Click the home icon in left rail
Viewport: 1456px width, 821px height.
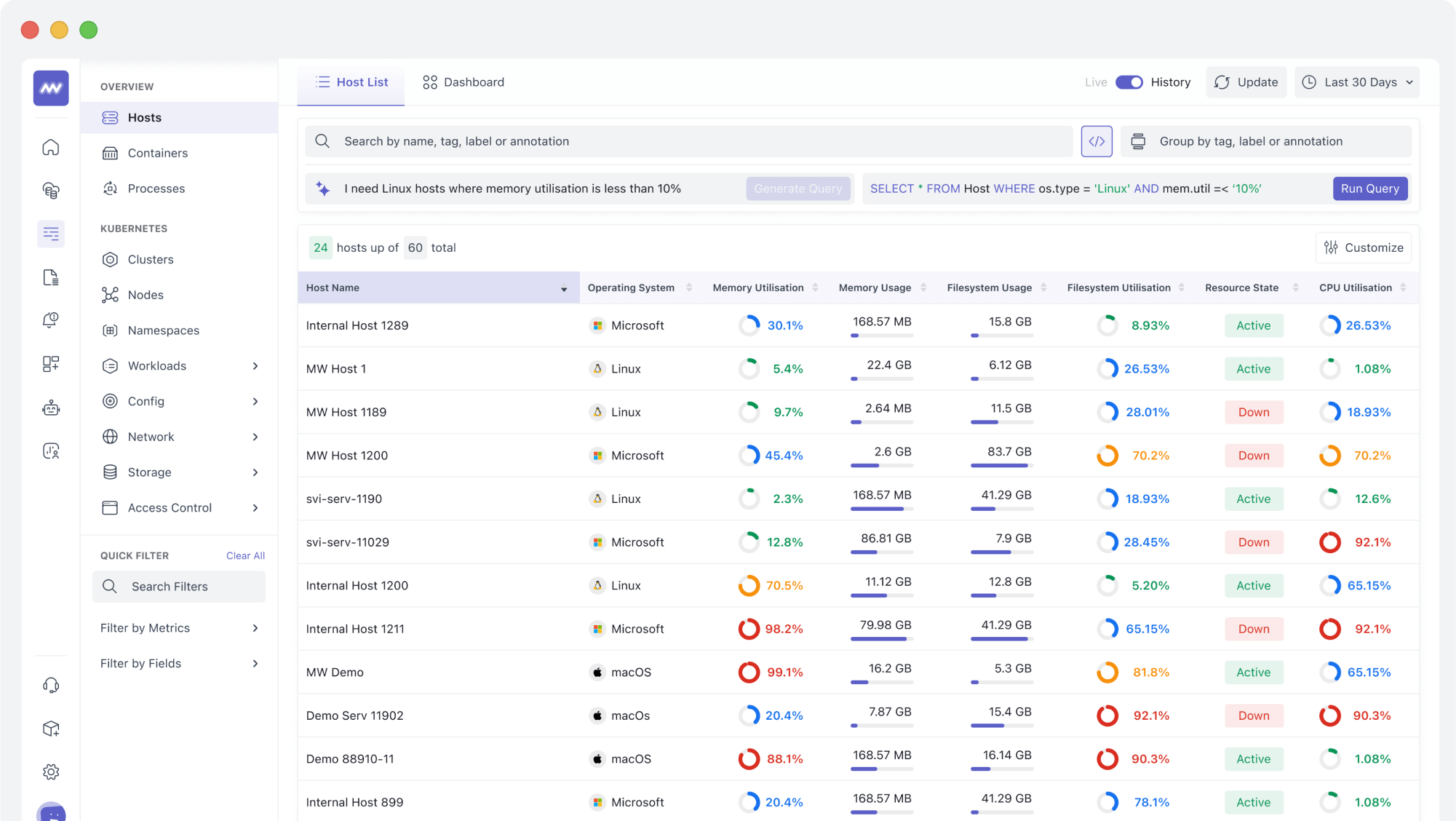[x=51, y=148]
